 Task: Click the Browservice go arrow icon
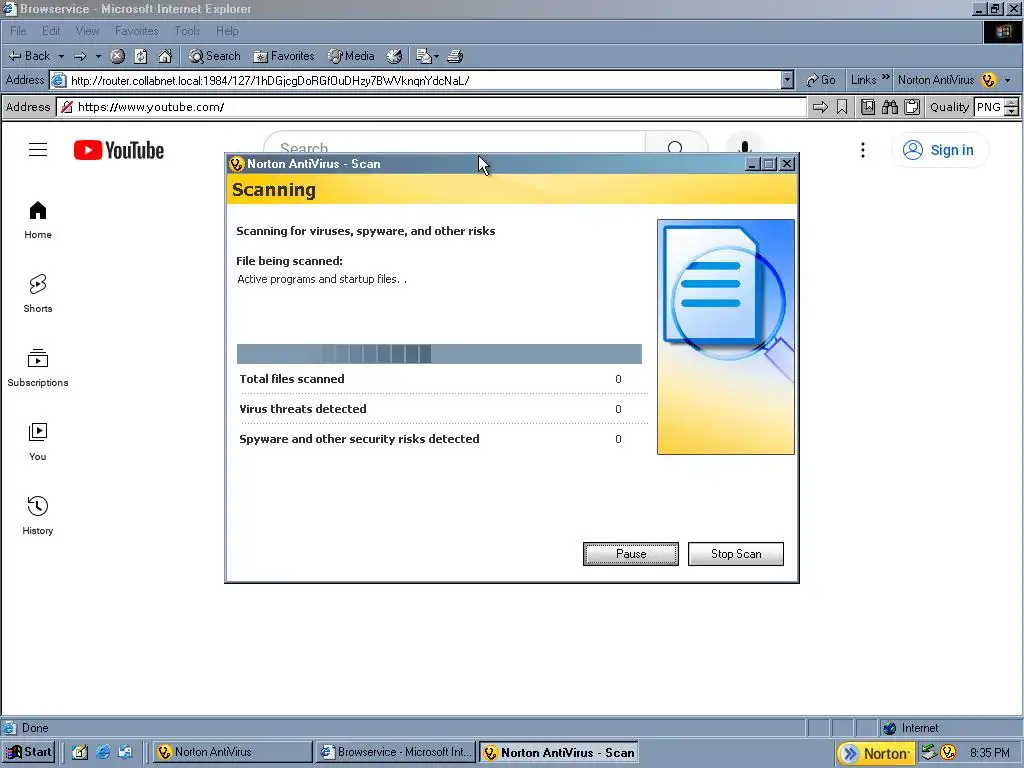click(x=820, y=107)
